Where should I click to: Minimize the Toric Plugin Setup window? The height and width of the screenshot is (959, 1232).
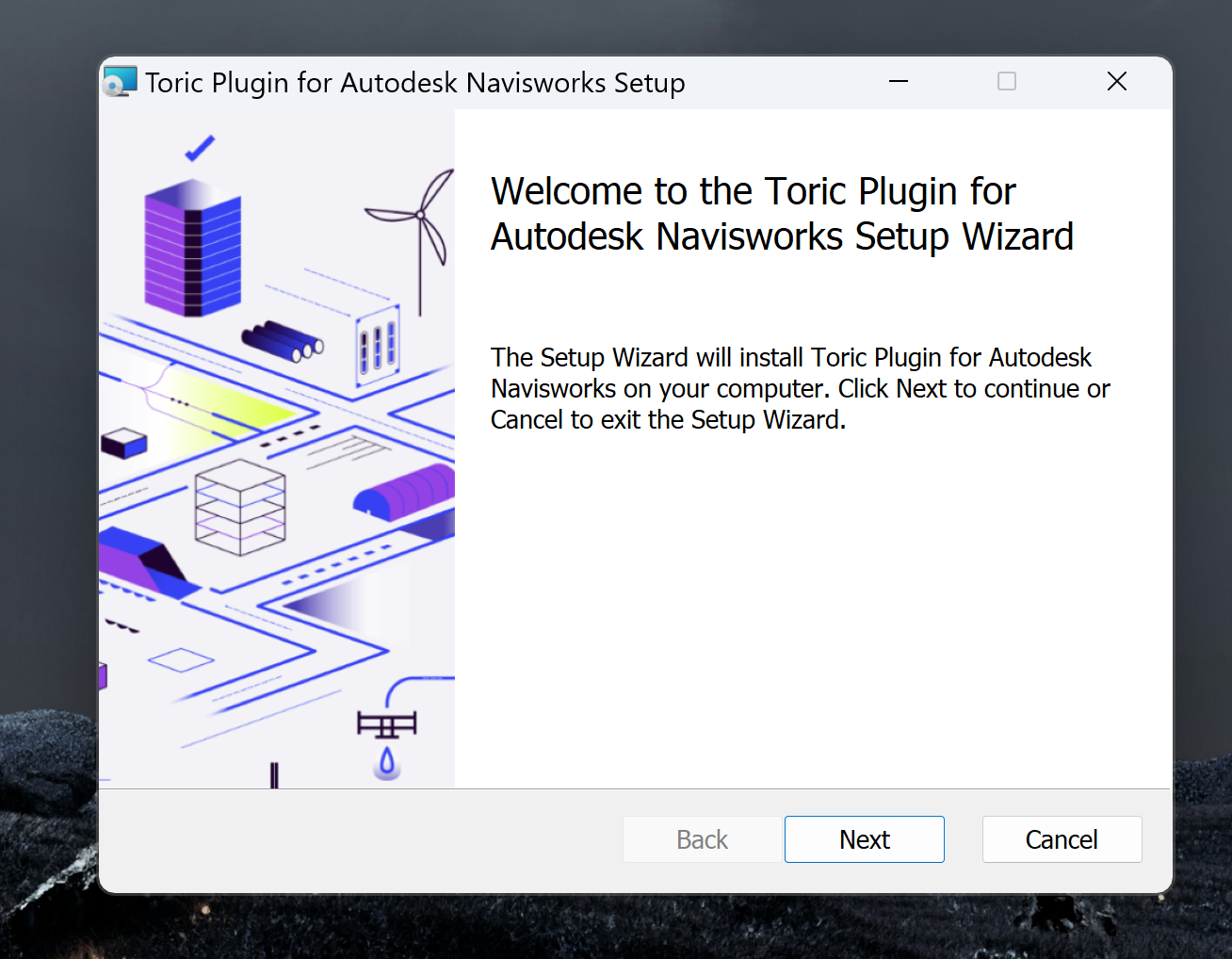pos(899,82)
